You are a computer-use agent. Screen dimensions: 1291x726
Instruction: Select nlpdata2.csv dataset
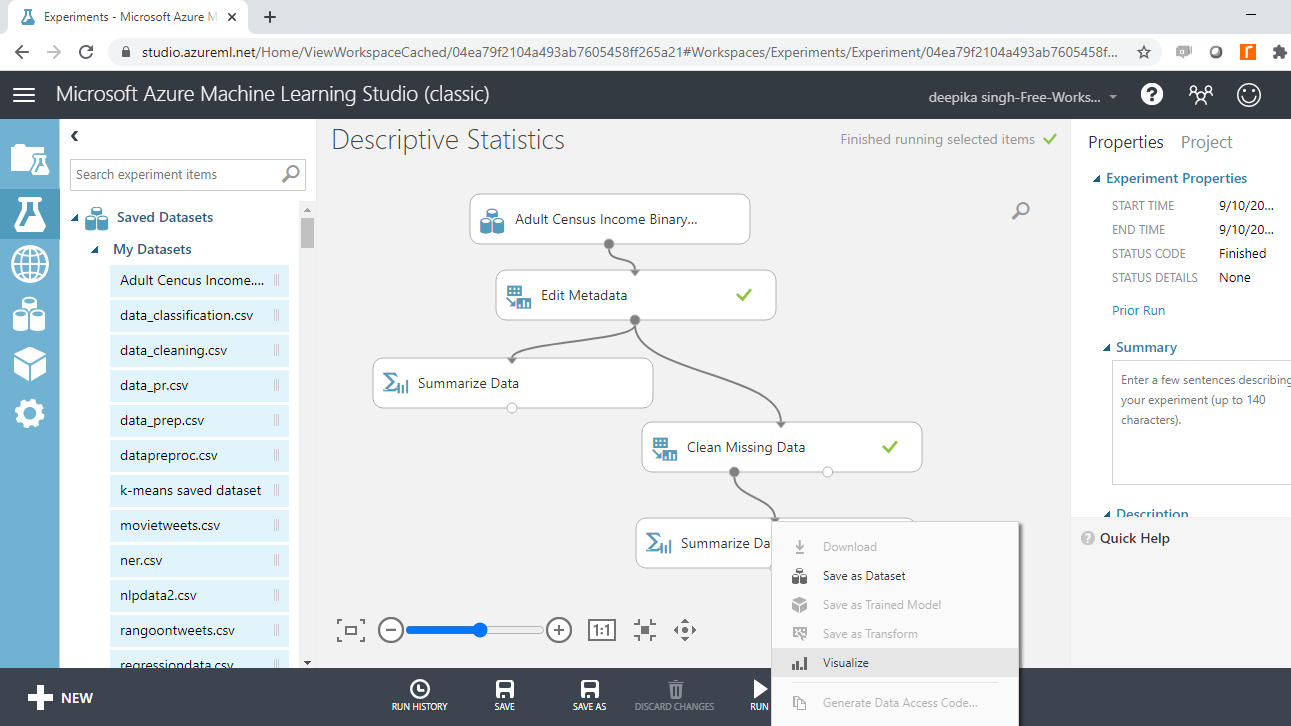(199, 596)
